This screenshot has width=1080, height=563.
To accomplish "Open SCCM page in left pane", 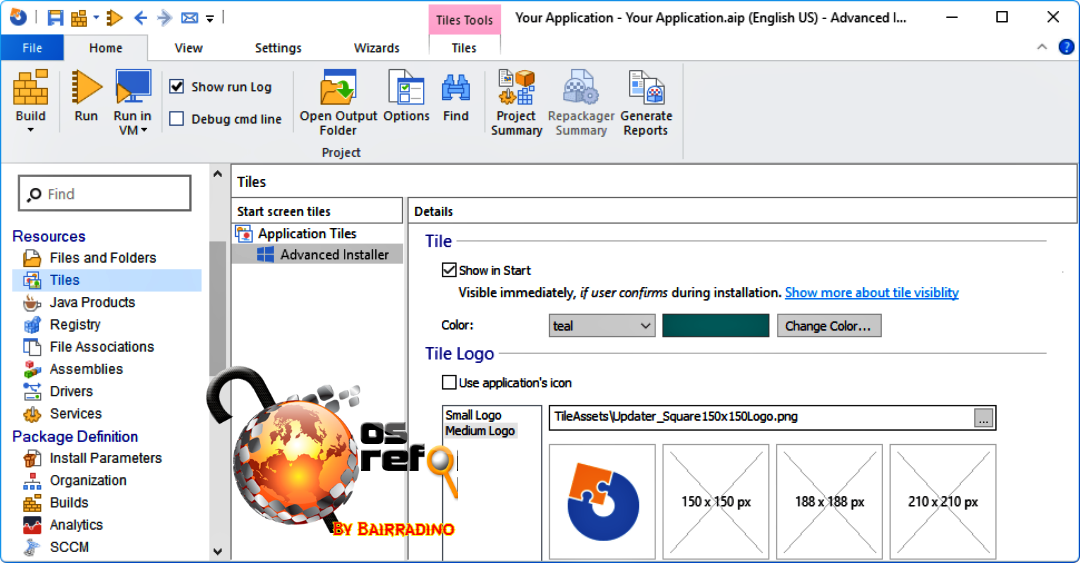I will (69, 547).
